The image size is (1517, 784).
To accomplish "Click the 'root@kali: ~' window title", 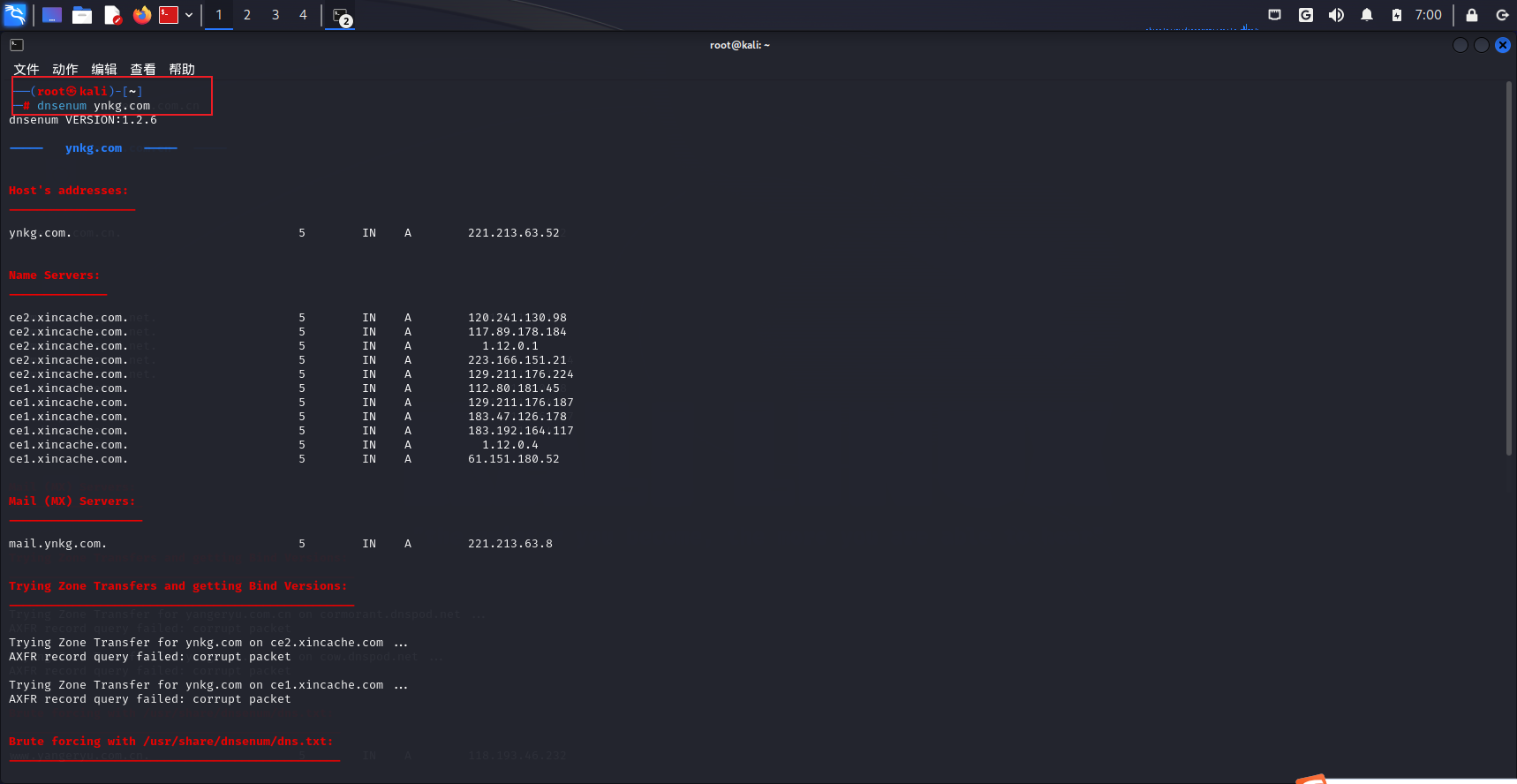I will (740, 45).
